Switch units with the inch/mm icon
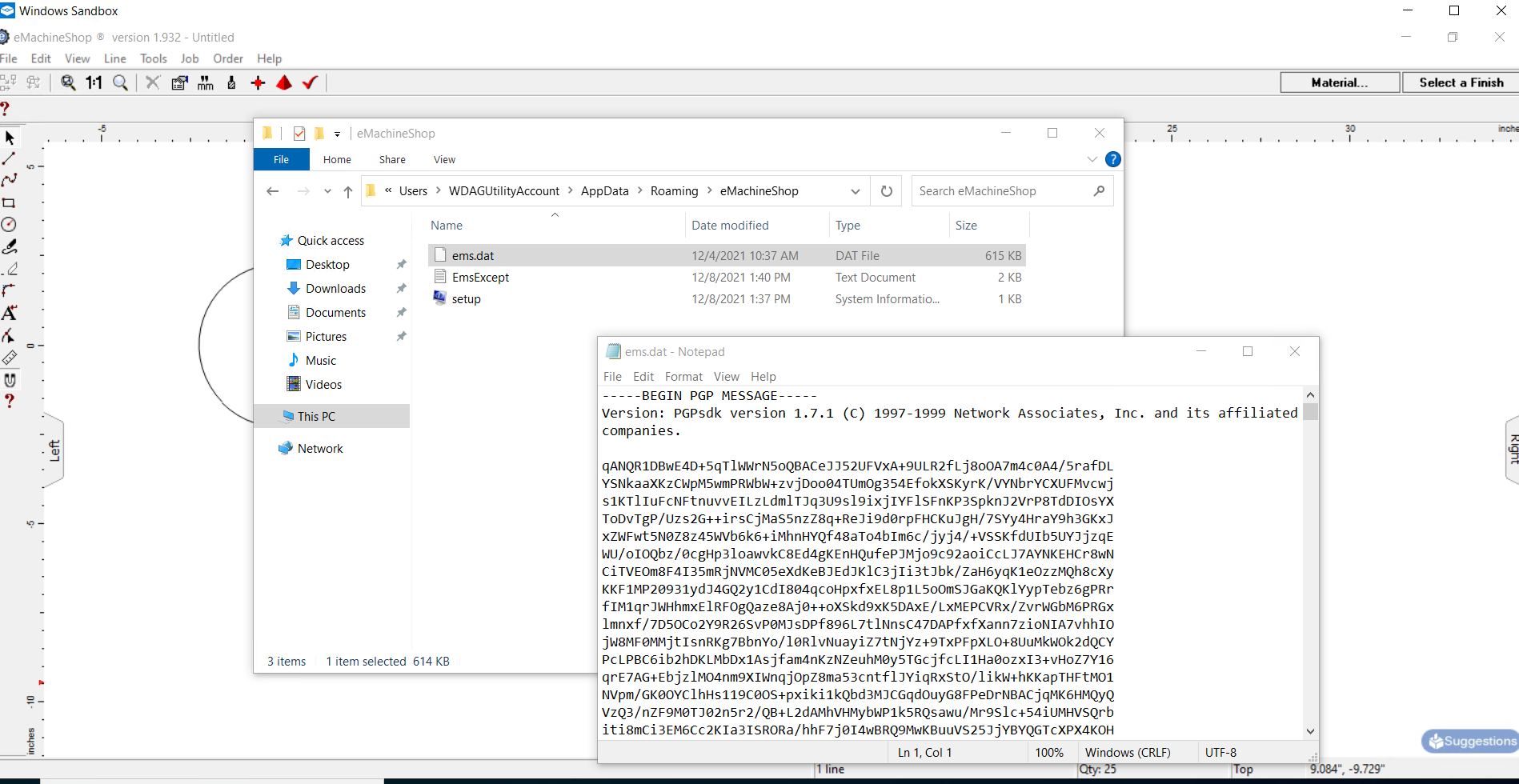Image resolution: width=1519 pixels, height=784 pixels. pyautogui.click(x=206, y=82)
